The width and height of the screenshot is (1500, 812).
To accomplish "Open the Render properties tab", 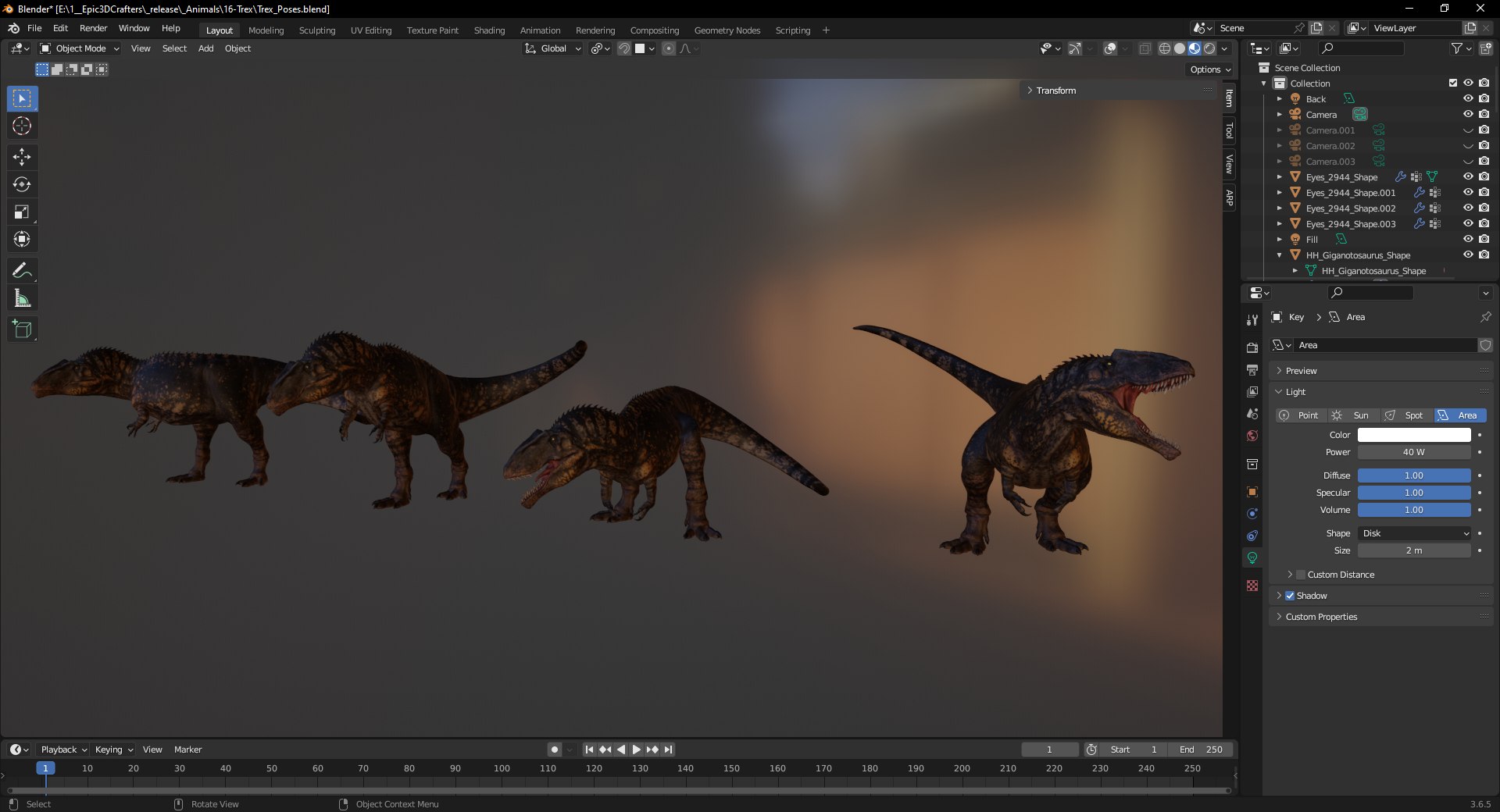I will [1252, 347].
